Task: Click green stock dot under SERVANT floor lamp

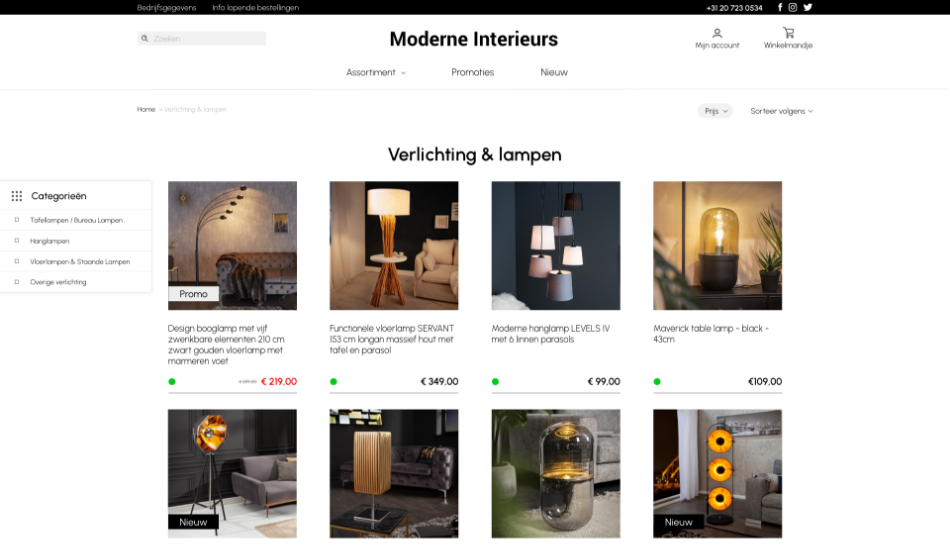Action: pos(333,382)
